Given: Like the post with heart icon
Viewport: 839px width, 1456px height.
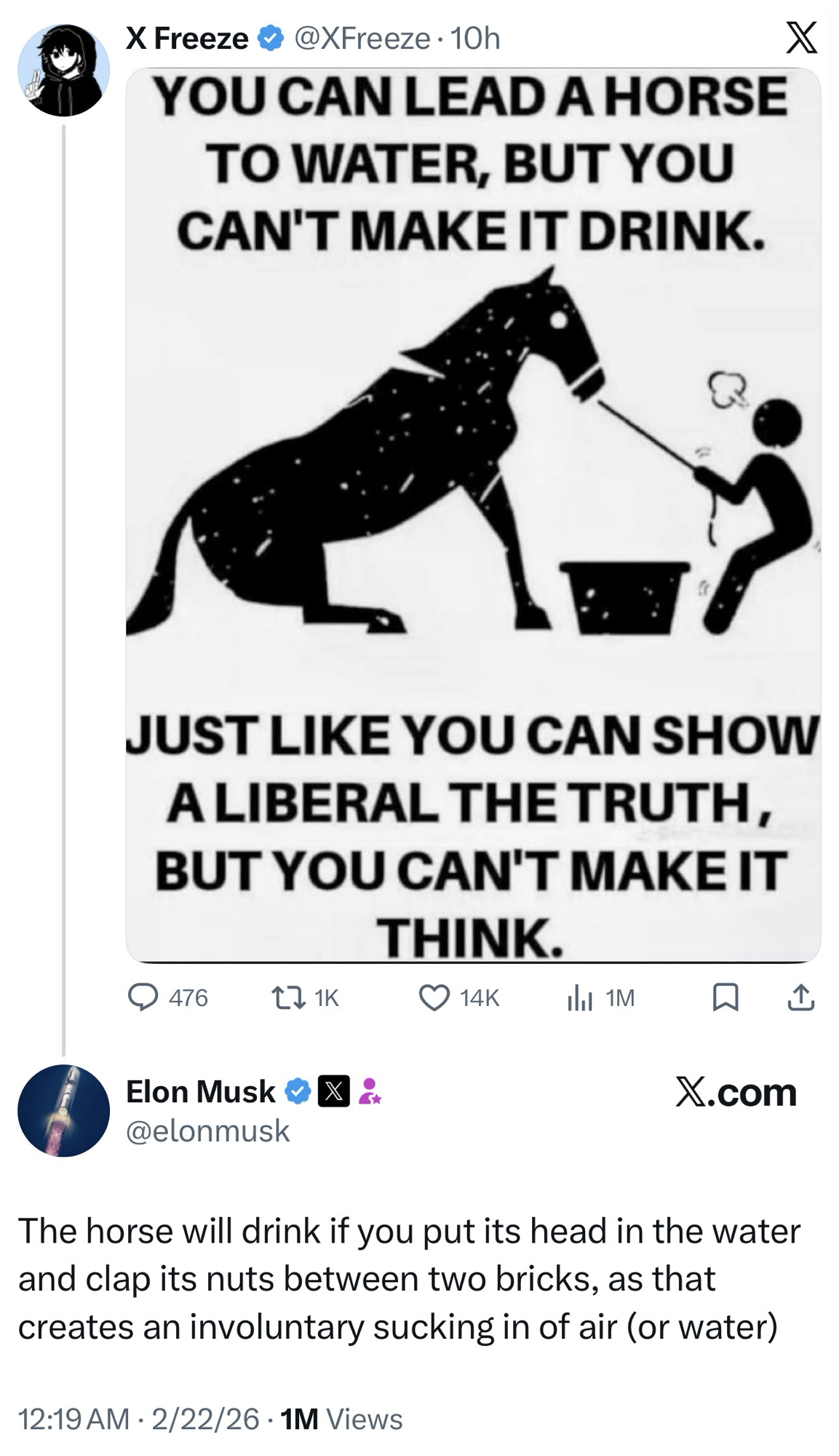Looking at the screenshot, I should click(435, 997).
